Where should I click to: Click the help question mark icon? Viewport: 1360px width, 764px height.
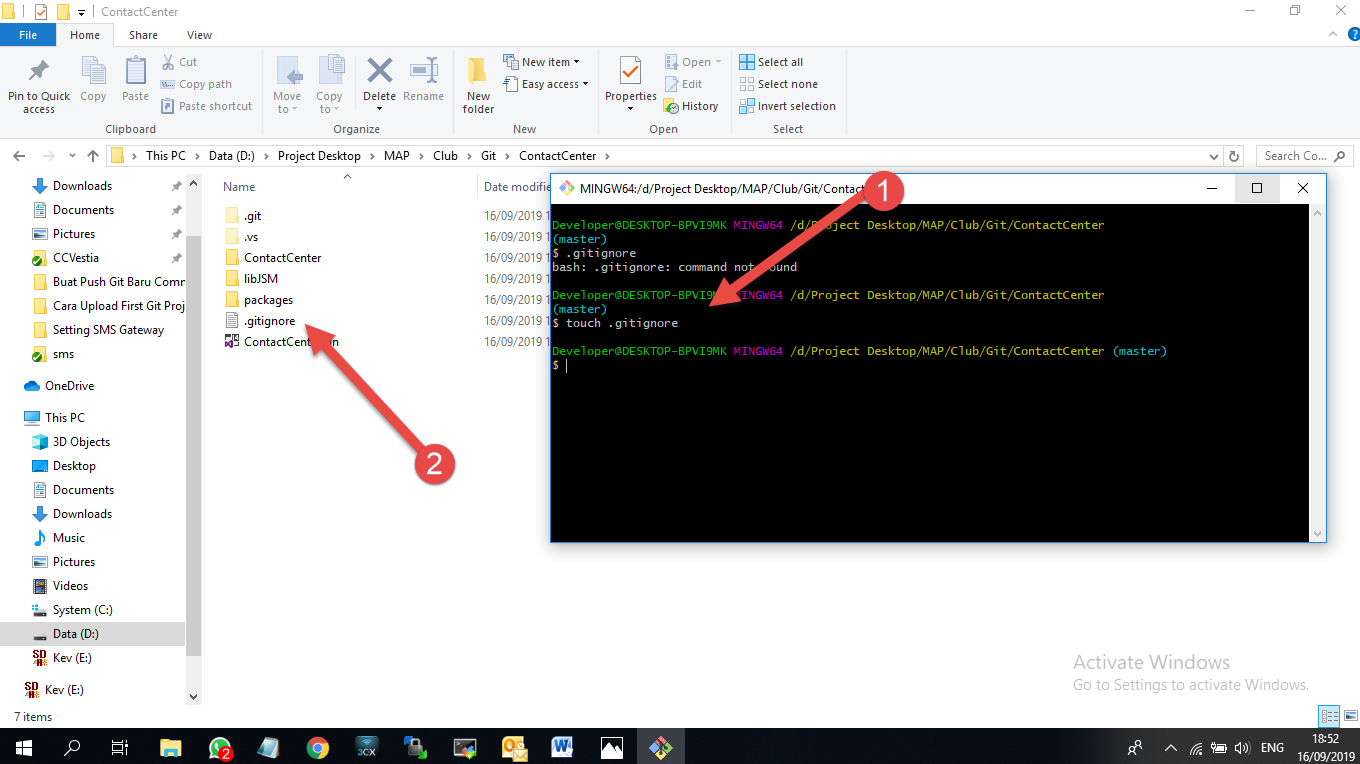1353,34
